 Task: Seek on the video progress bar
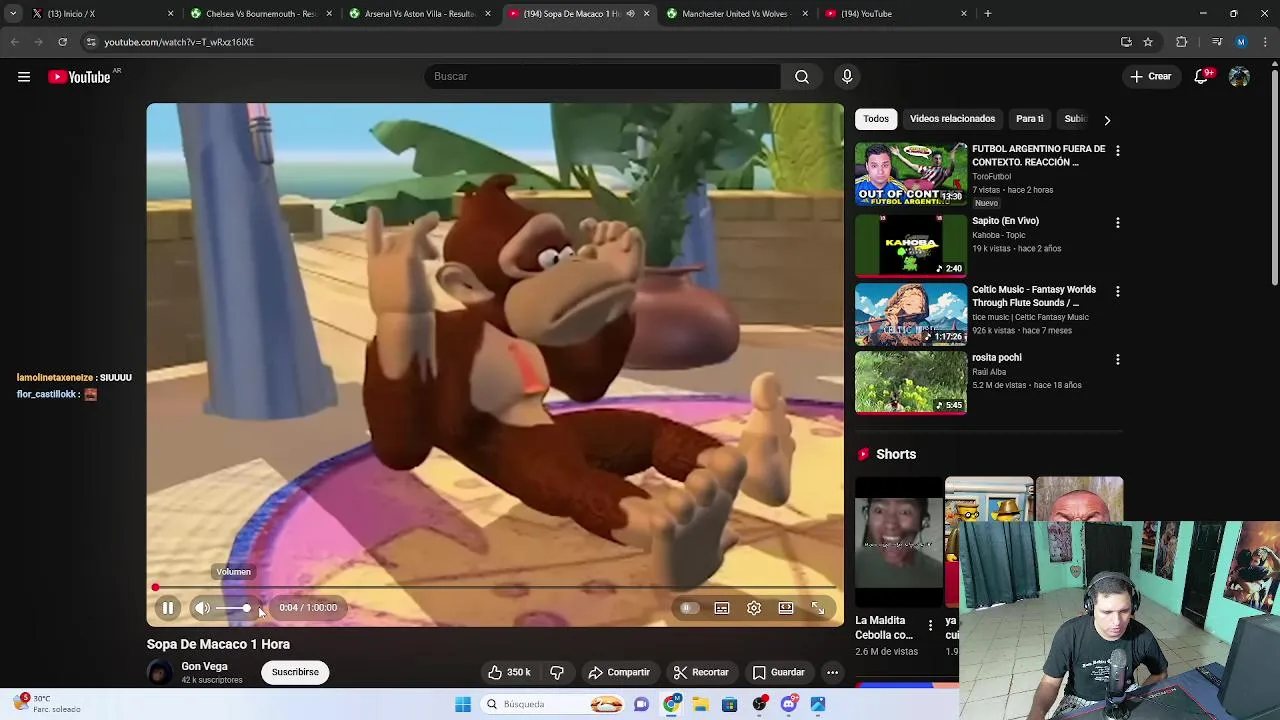tap(495, 588)
